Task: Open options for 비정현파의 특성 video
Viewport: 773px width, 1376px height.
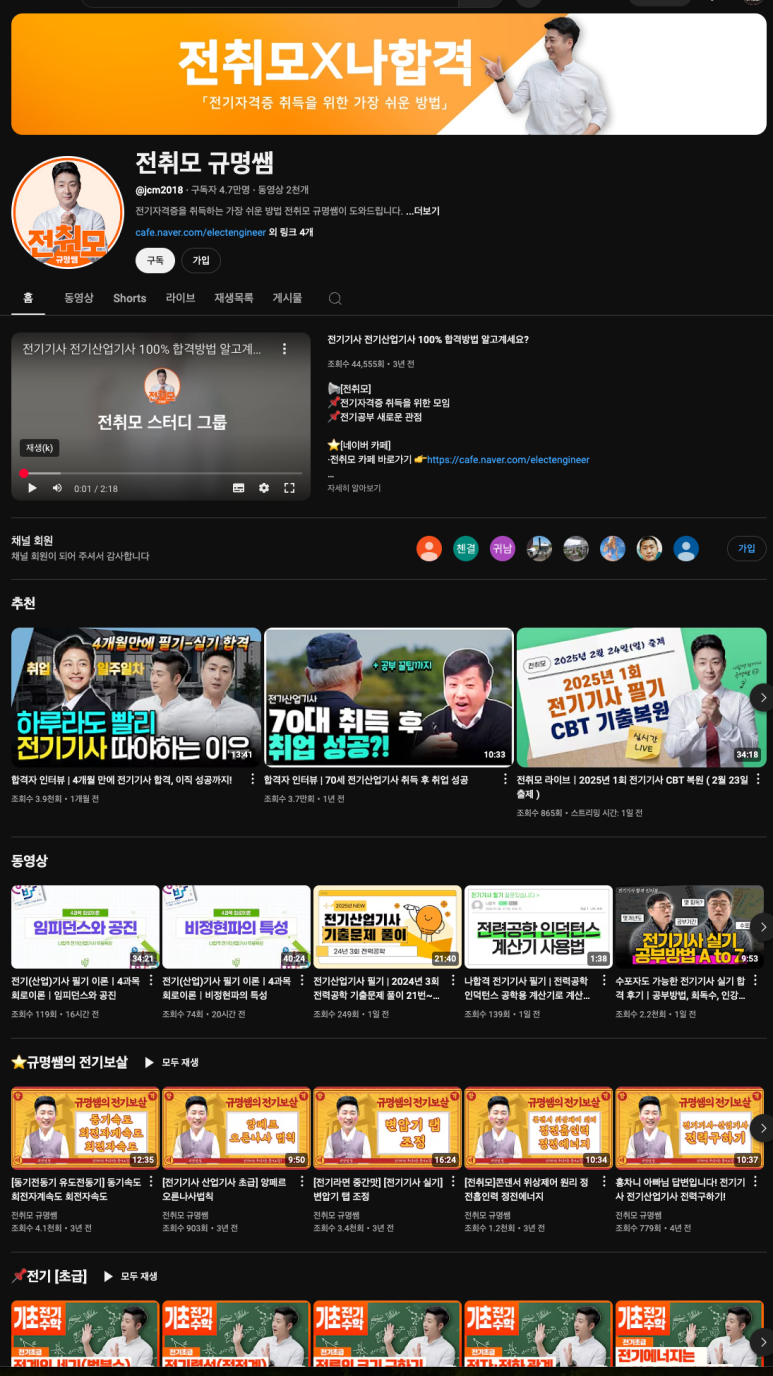Action: (302, 982)
